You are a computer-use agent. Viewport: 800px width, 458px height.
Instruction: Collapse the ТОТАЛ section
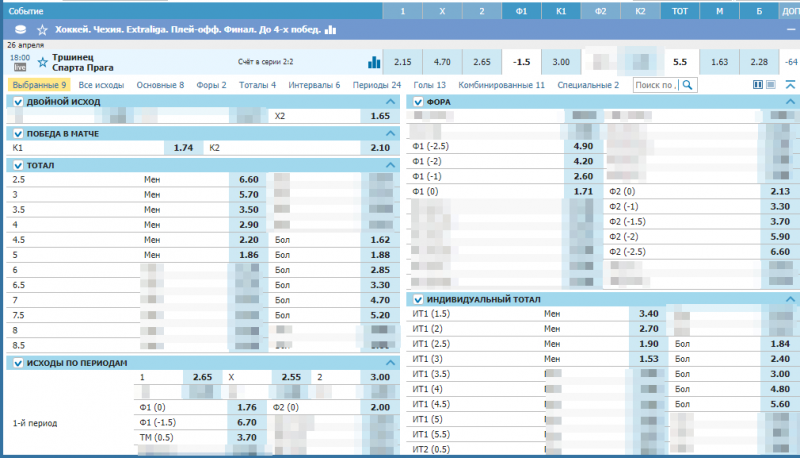(390, 164)
